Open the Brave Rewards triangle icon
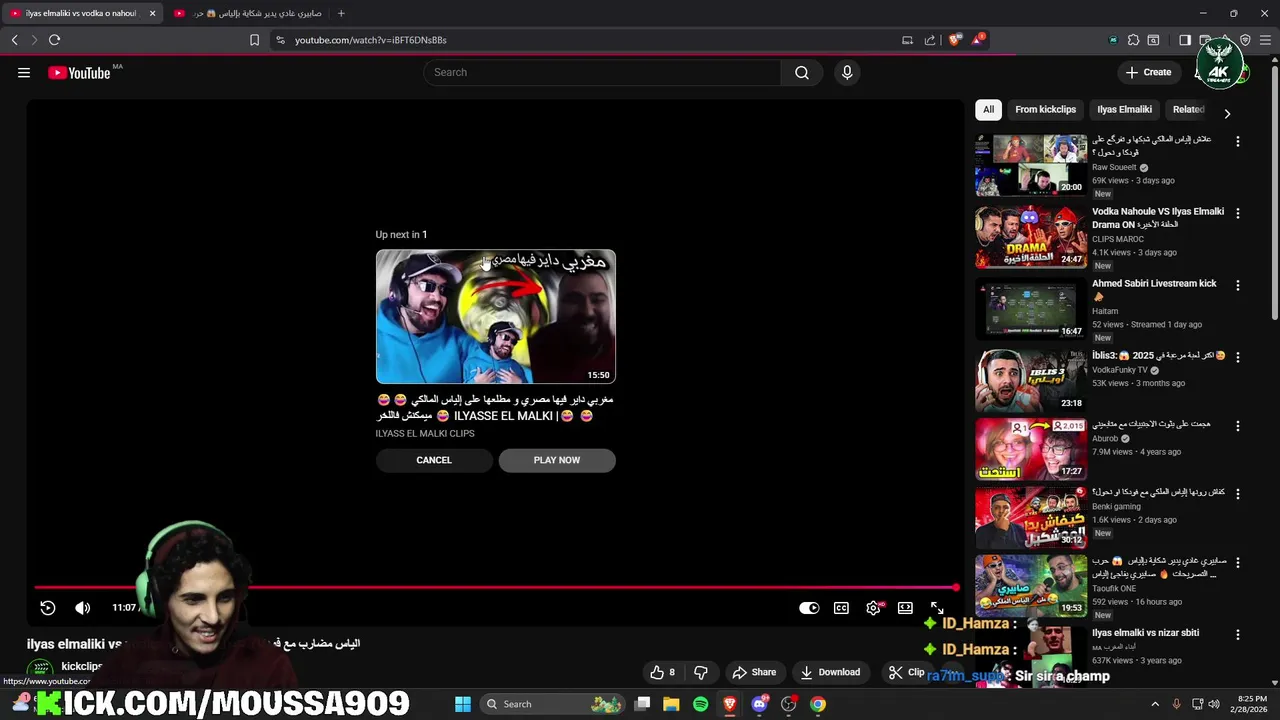Viewport: 1280px width, 720px height. (x=978, y=40)
